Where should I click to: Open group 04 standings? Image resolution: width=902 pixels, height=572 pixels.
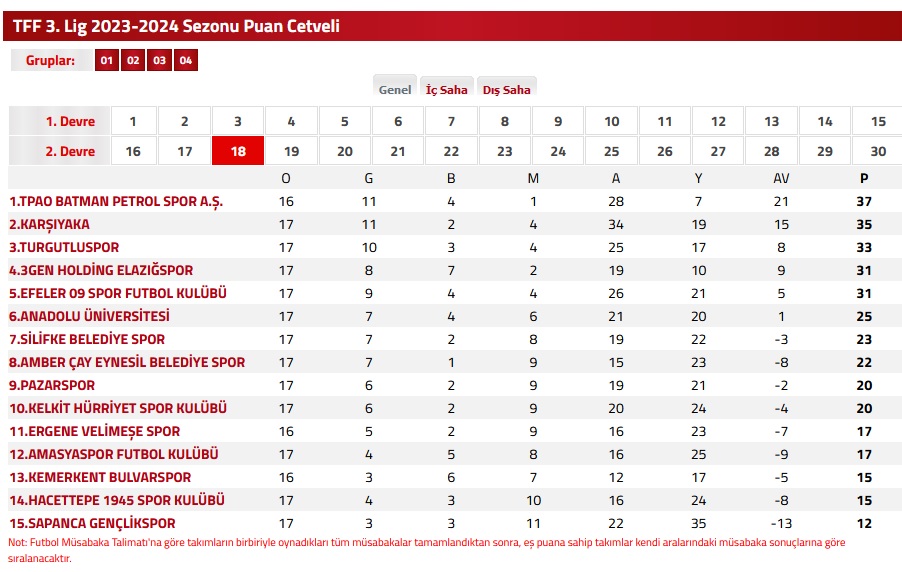[185, 61]
